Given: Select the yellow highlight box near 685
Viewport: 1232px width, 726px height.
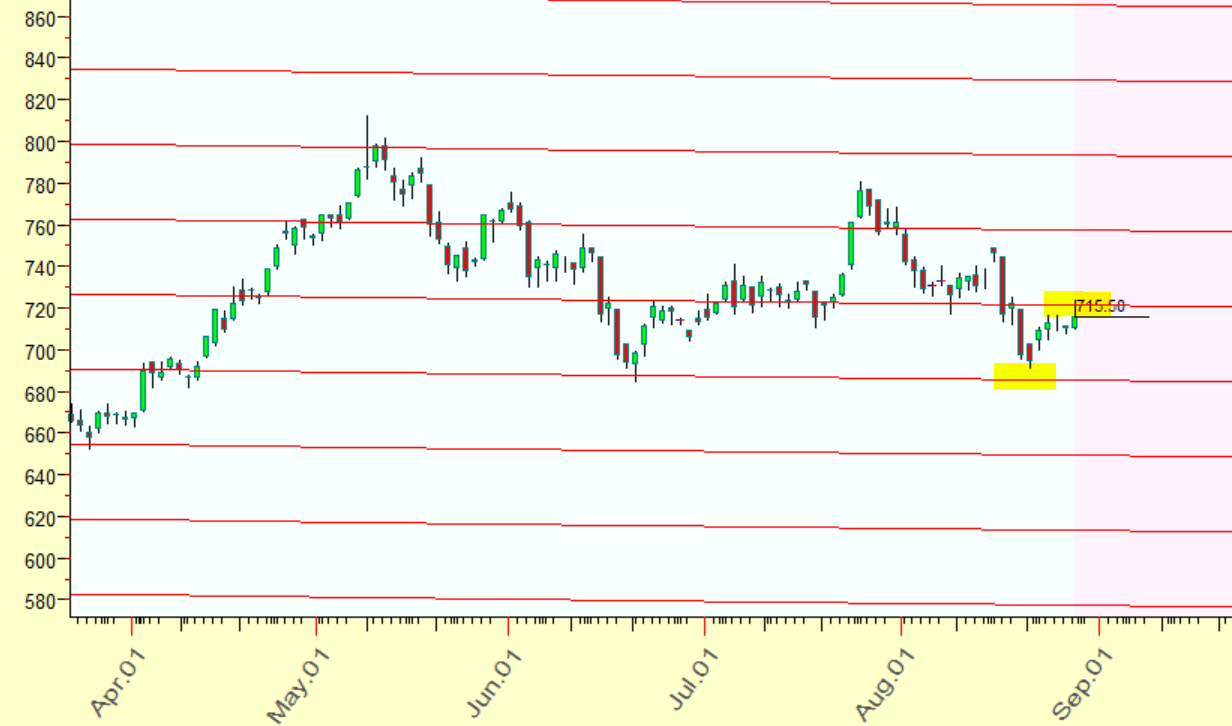Looking at the screenshot, I should 1024,376.
